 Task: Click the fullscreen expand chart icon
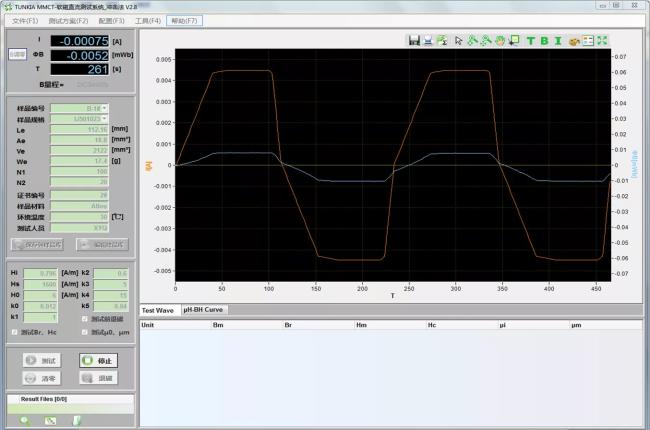click(x=603, y=41)
